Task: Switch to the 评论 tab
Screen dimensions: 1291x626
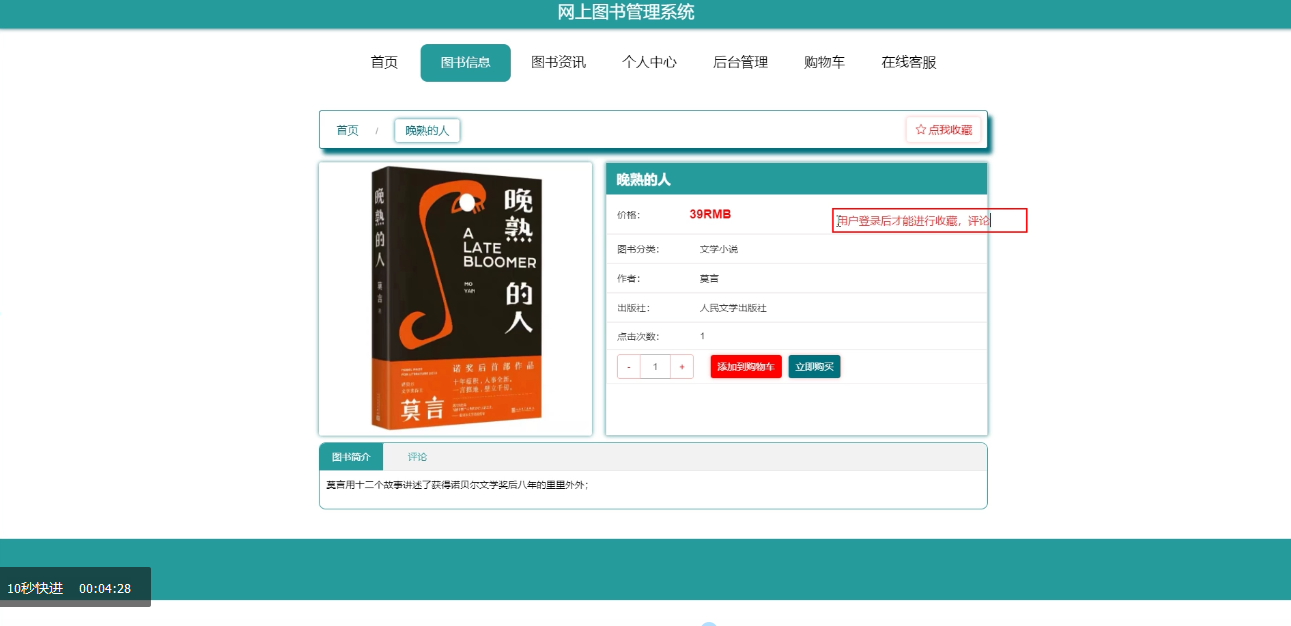Action: [417, 457]
